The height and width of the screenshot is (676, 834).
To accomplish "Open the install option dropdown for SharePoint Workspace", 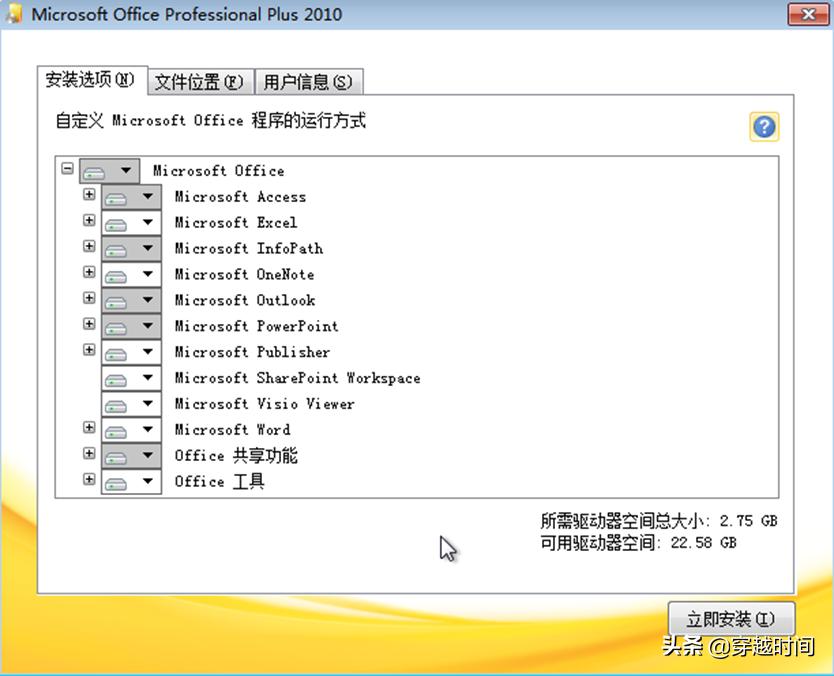I will coord(147,378).
